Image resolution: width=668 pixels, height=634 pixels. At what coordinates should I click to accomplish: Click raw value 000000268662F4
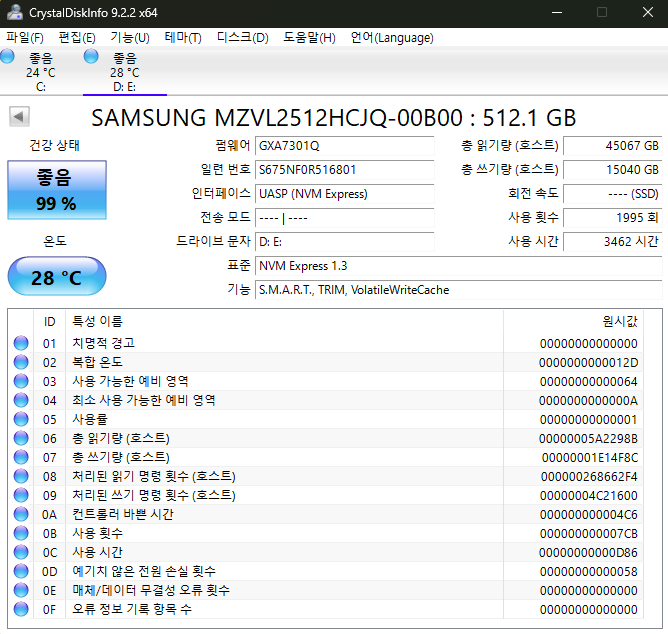point(589,476)
